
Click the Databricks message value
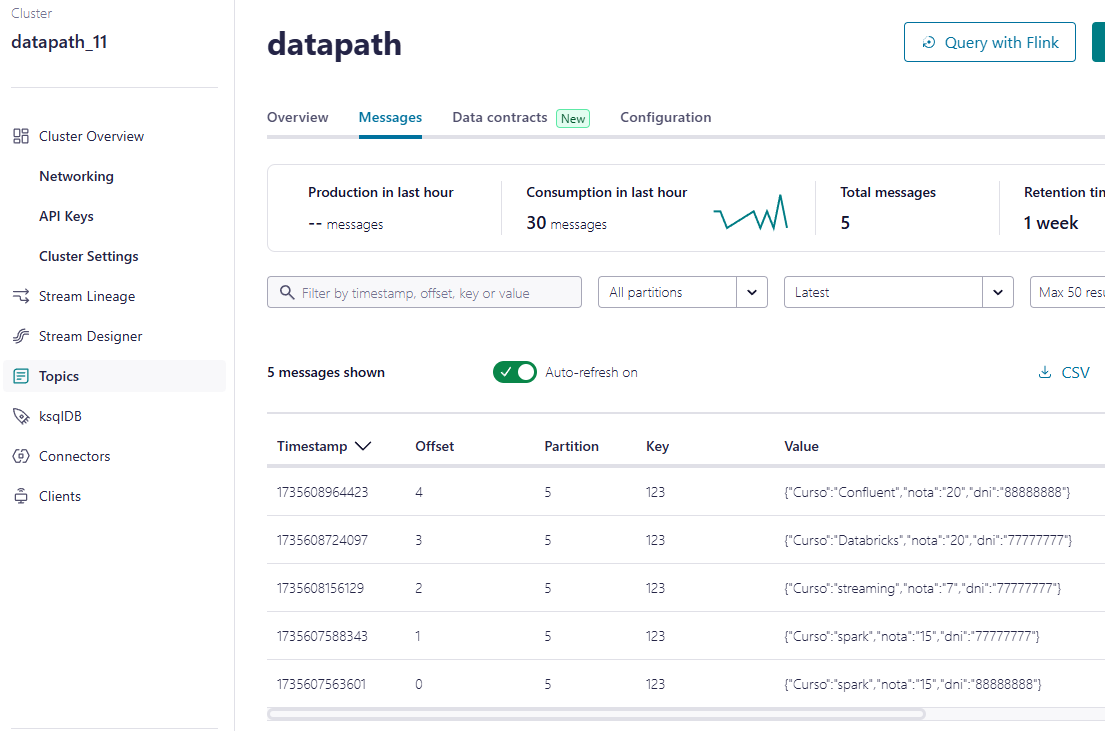[928, 540]
